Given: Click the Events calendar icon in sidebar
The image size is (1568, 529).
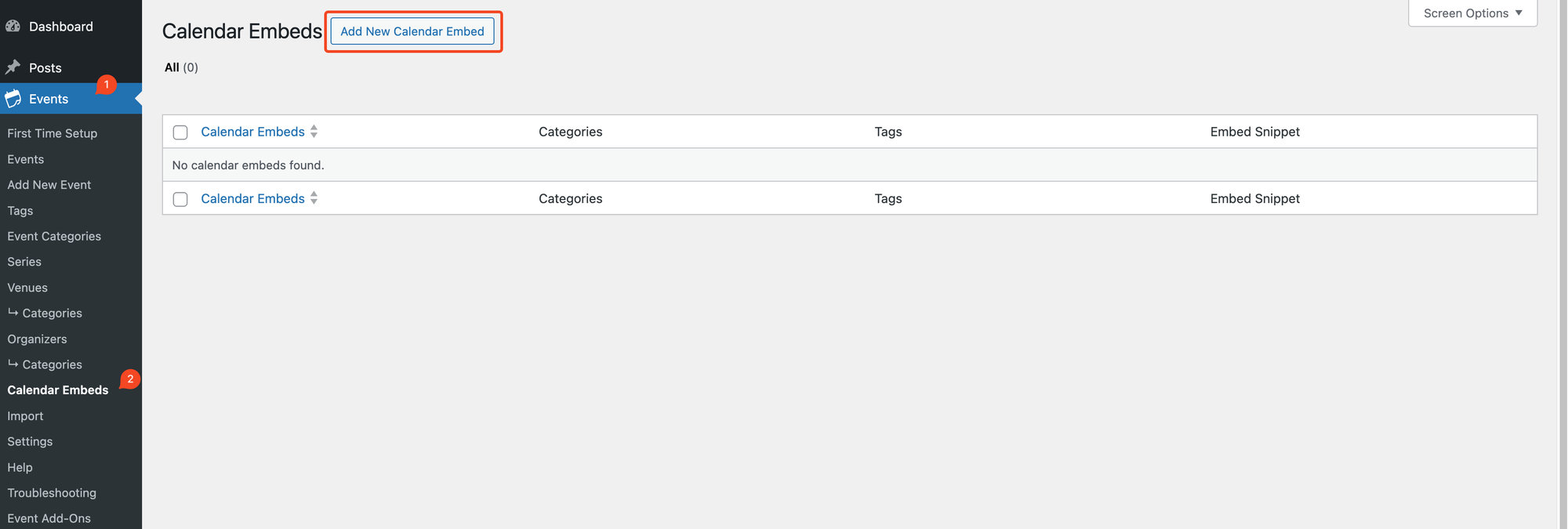Looking at the screenshot, I should click(x=13, y=99).
